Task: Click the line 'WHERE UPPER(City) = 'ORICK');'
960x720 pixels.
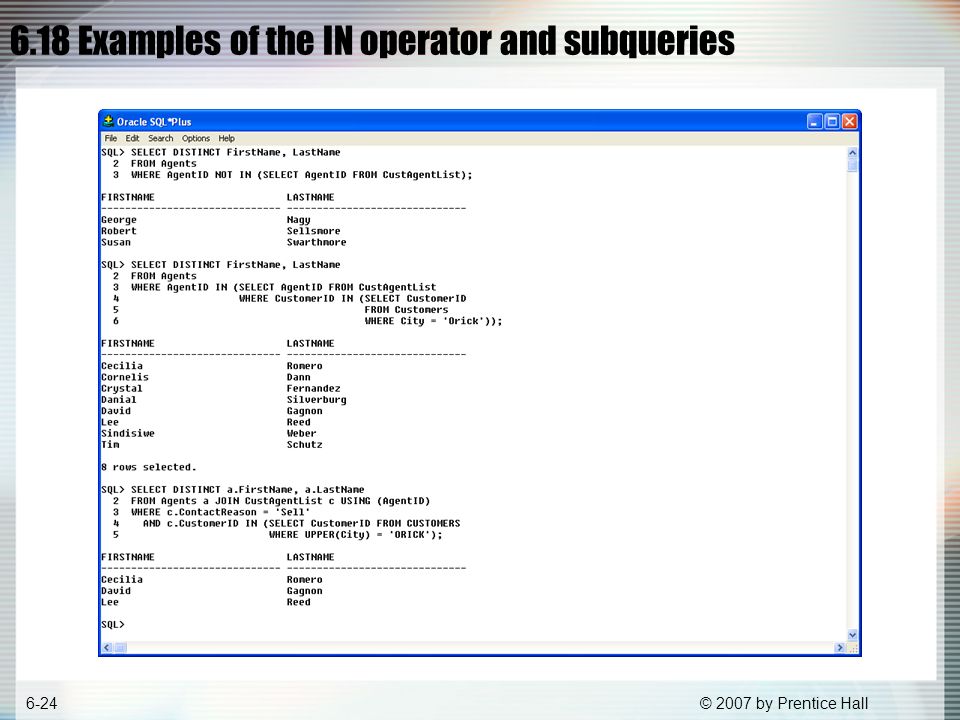Action: (356, 534)
